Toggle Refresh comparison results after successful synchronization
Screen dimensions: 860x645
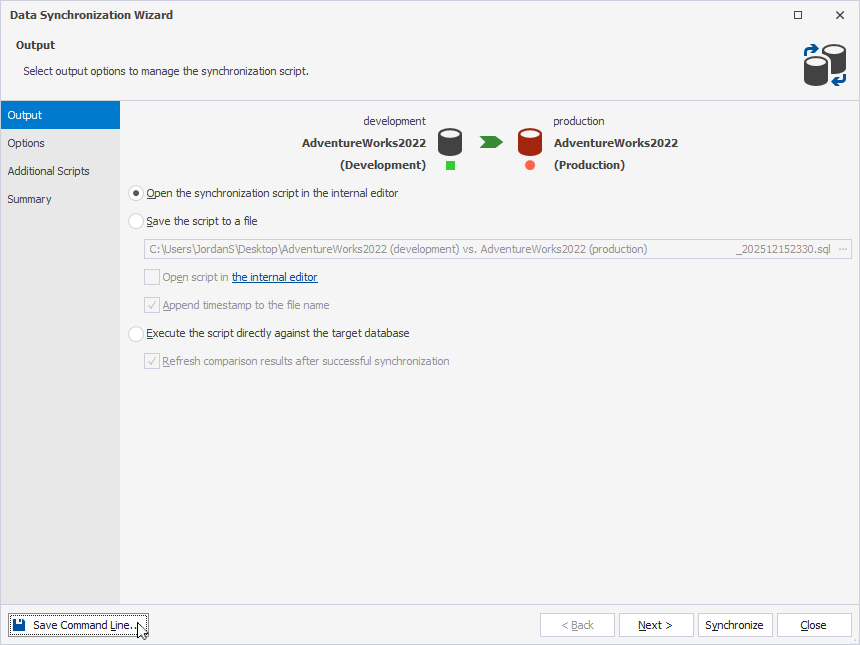click(x=152, y=361)
